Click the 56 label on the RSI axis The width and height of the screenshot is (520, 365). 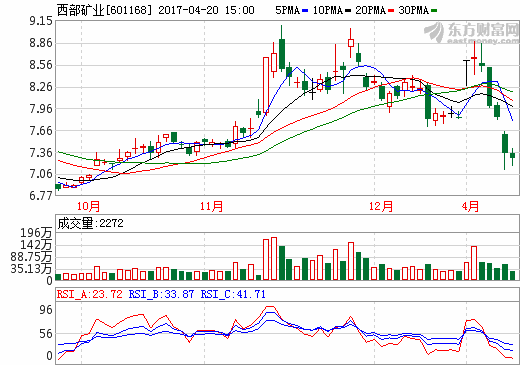(46, 334)
